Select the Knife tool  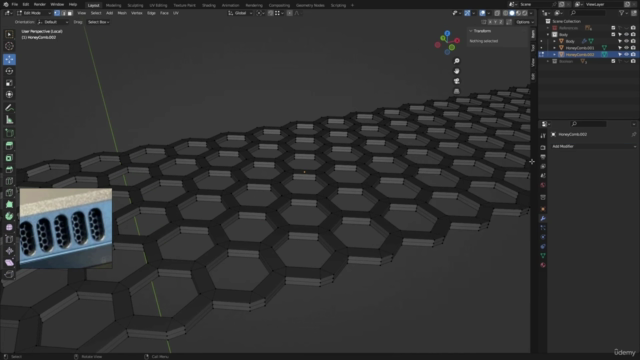(9, 193)
